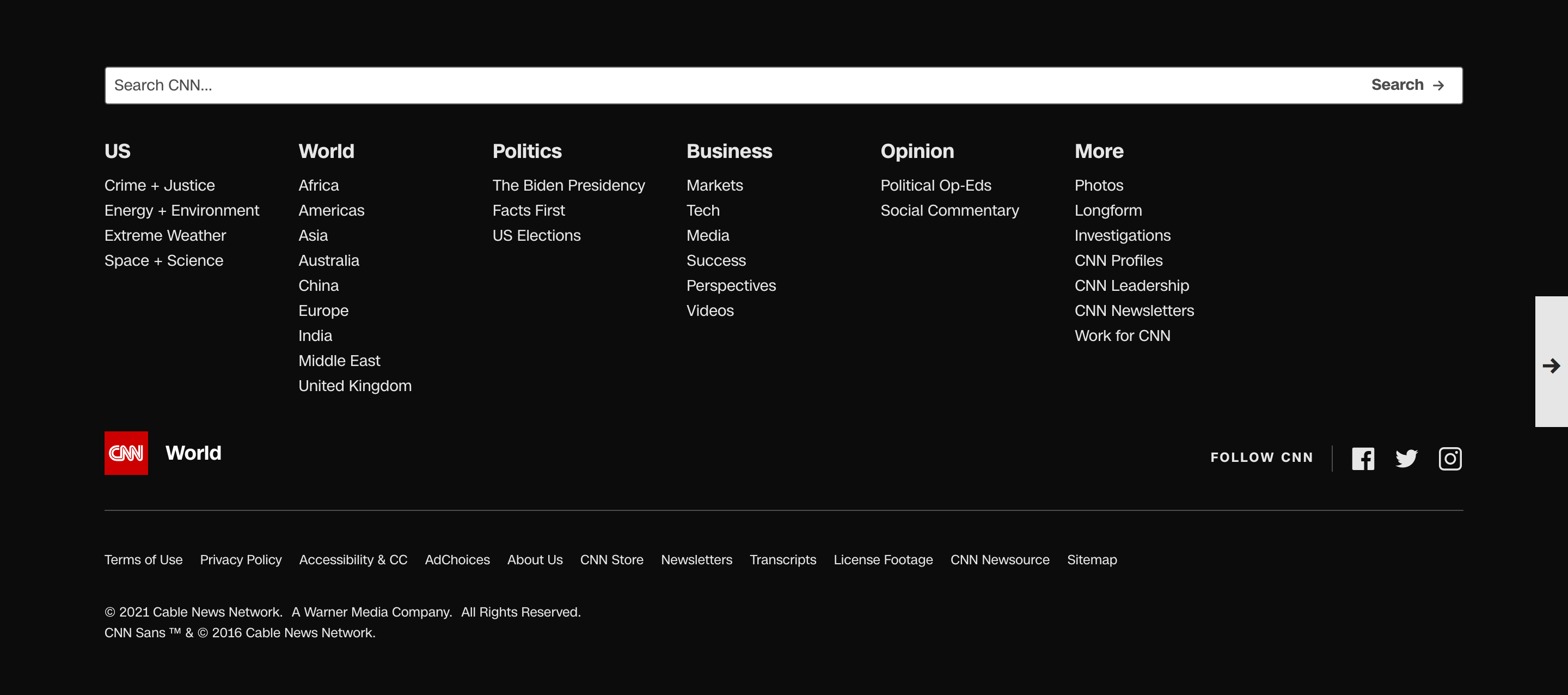Open Photos under More
Image resolution: width=1568 pixels, height=695 pixels.
tap(1099, 185)
